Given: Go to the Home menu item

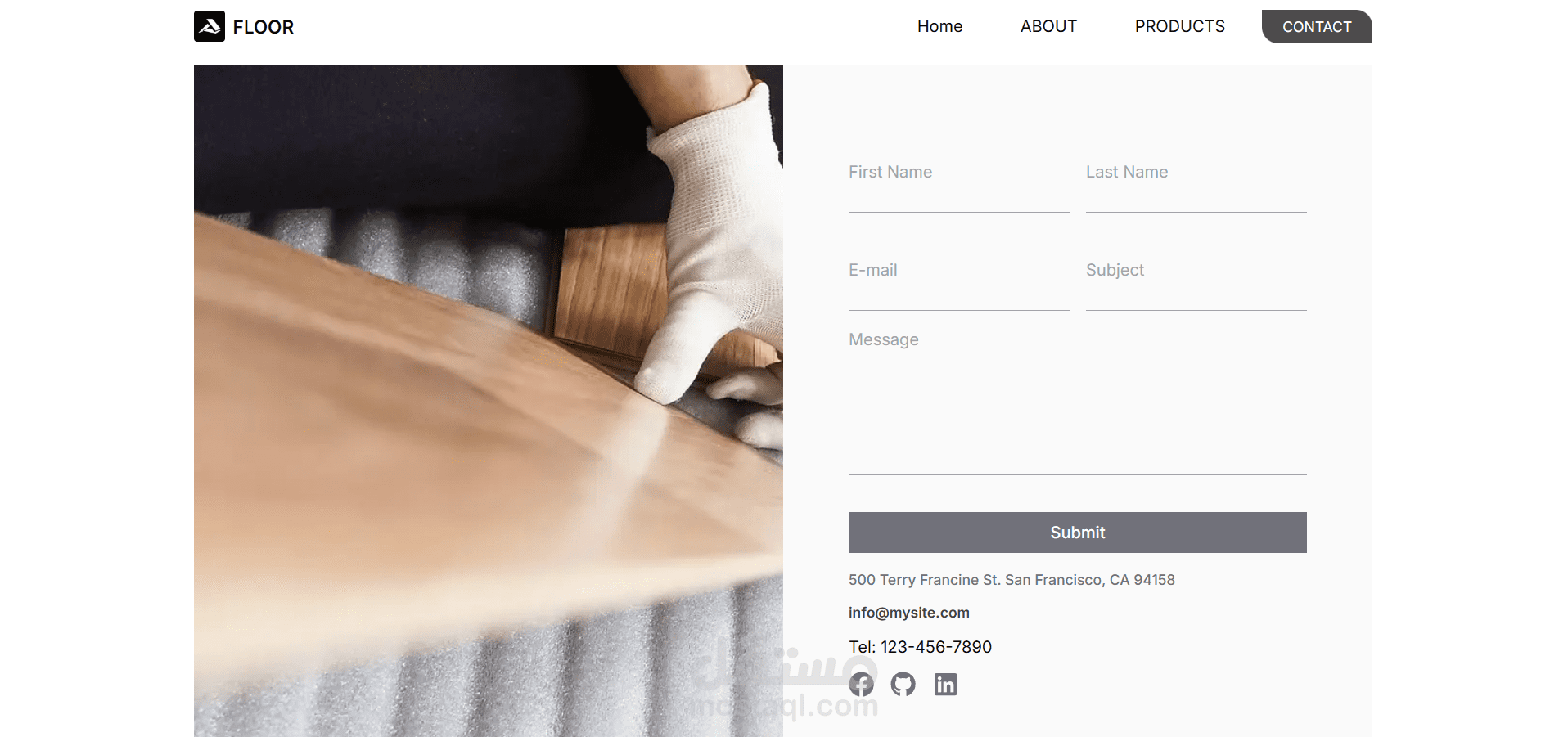Looking at the screenshot, I should (939, 26).
